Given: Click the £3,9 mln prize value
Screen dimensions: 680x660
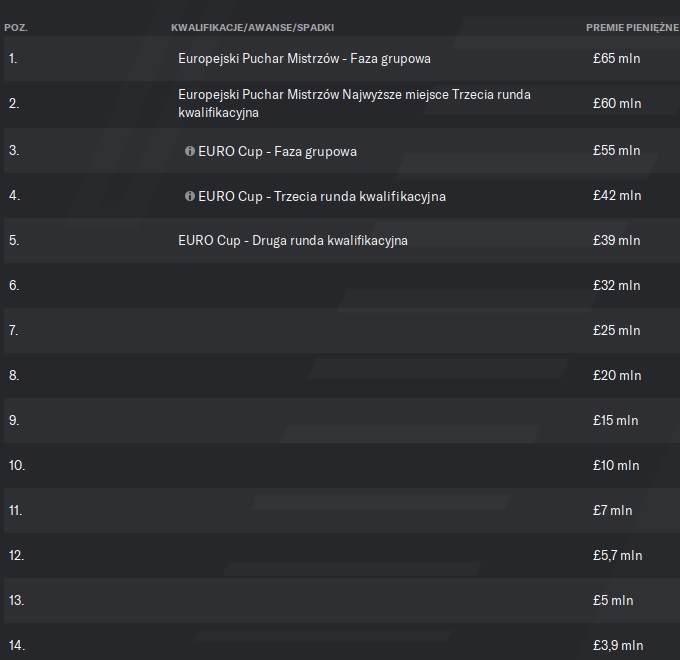Looking at the screenshot, I should point(617,646).
